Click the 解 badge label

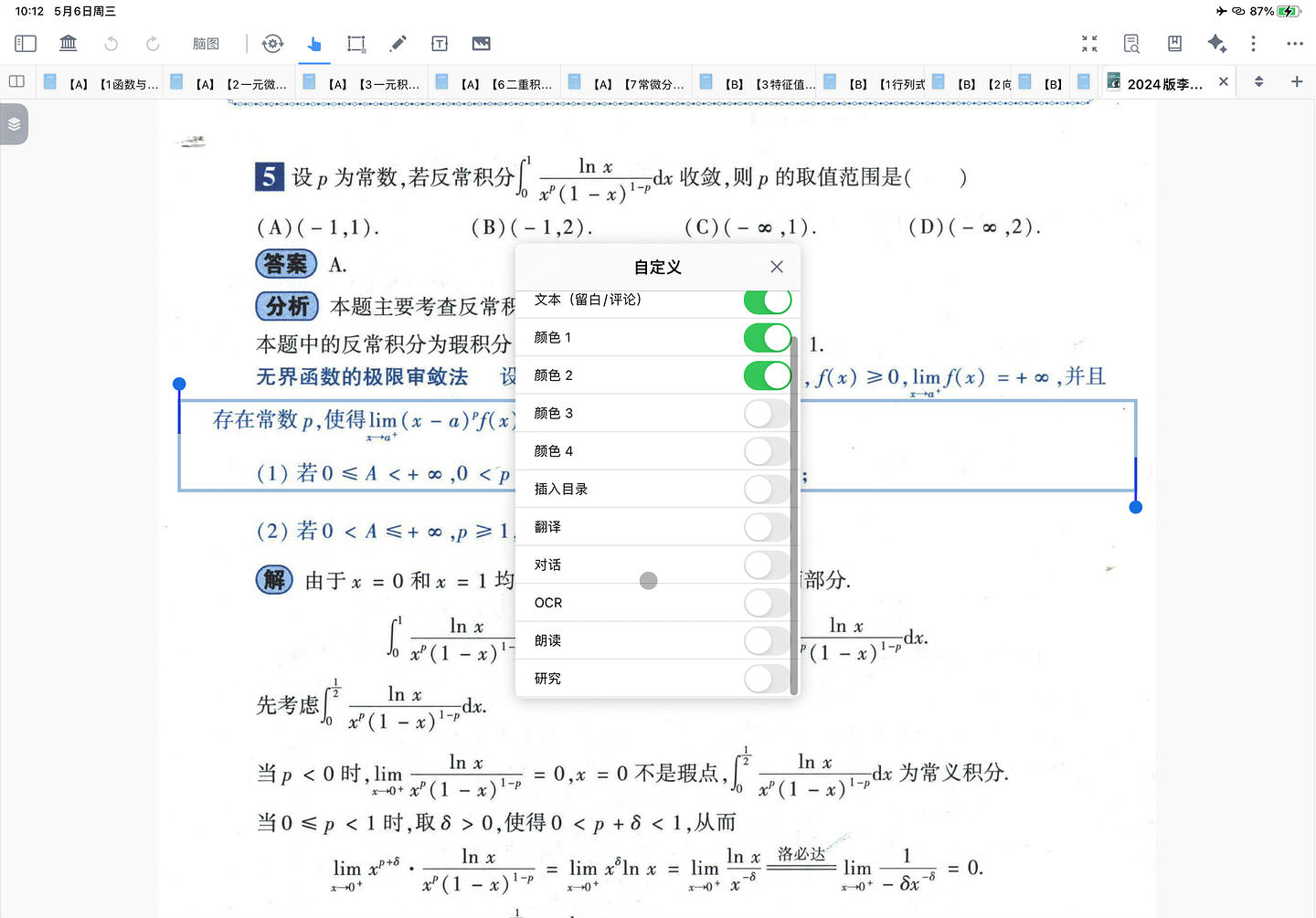[x=274, y=579]
